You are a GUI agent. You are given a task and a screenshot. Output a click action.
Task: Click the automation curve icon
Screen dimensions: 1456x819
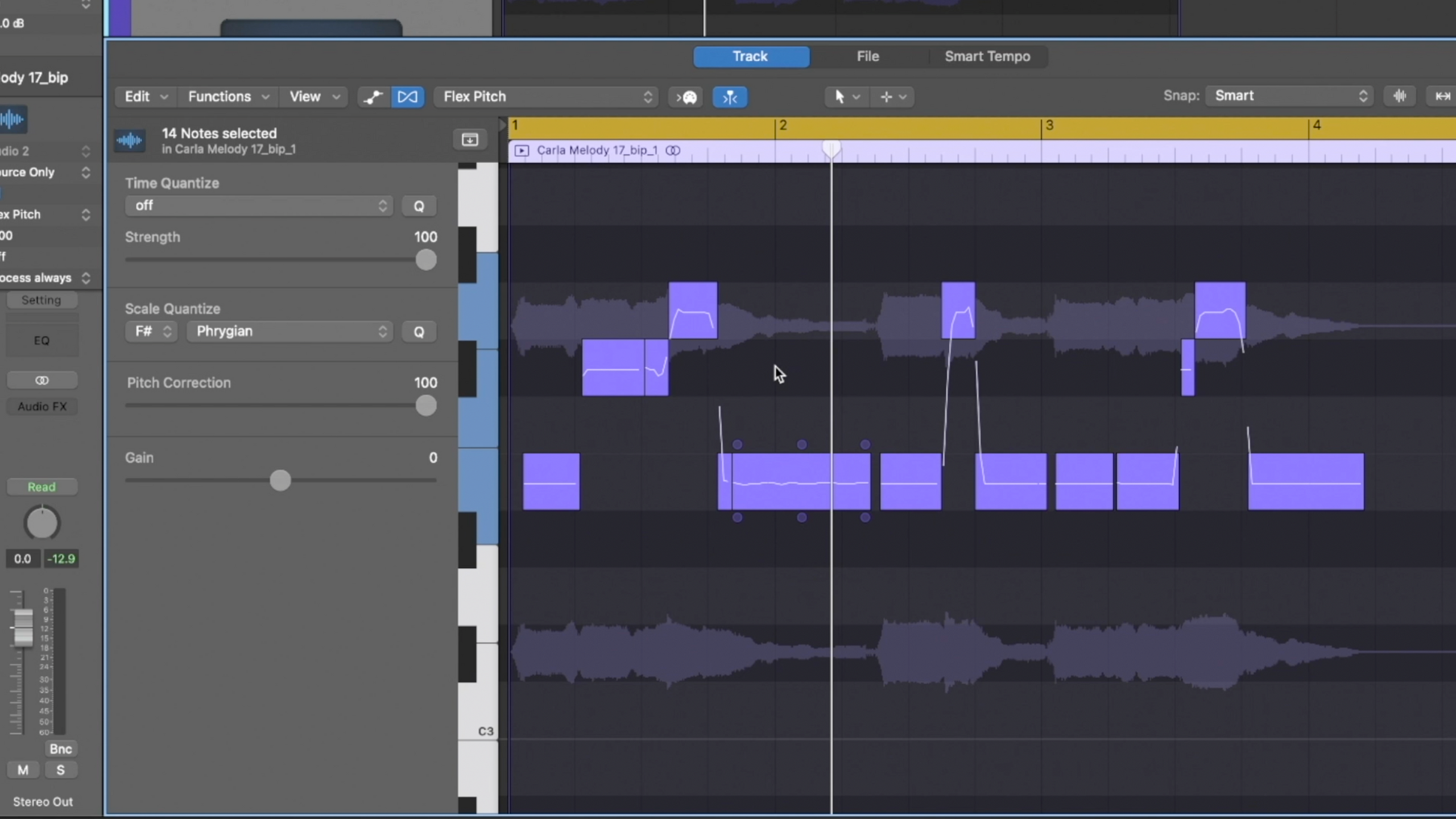[x=373, y=97]
